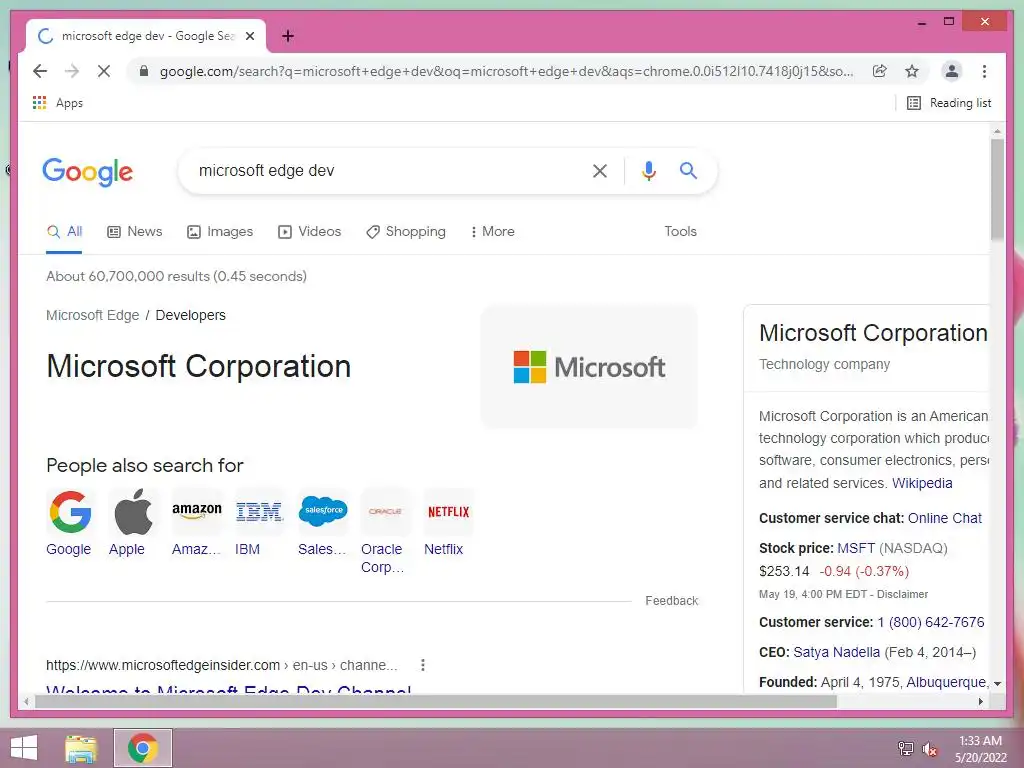View site information via lock icon

(x=144, y=71)
